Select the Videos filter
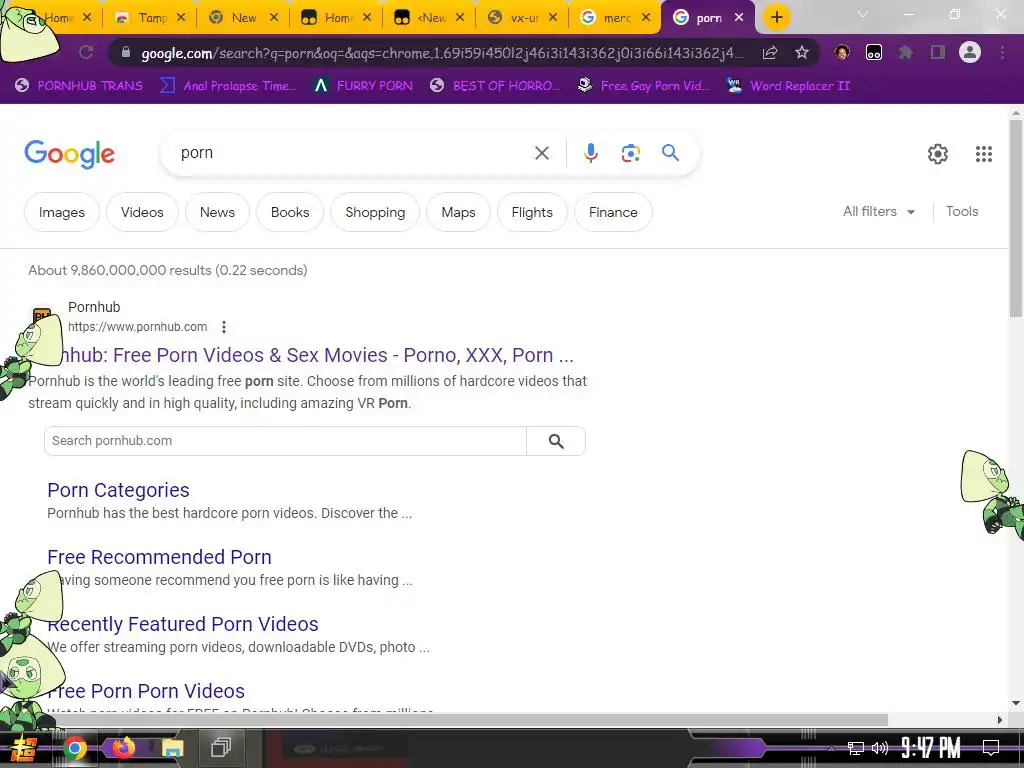 pos(142,212)
